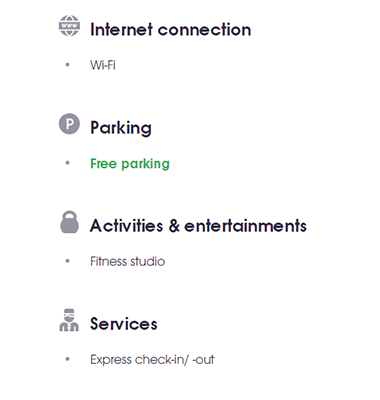Image resolution: width=380 pixels, height=400 pixels.
Task: Click the word 'connection' in heading
Action: click(x=204, y=30)
